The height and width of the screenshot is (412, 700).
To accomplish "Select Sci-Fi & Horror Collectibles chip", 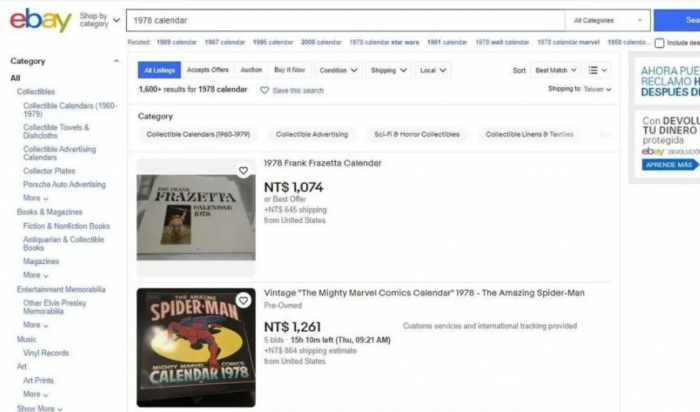I will (417, 134).
